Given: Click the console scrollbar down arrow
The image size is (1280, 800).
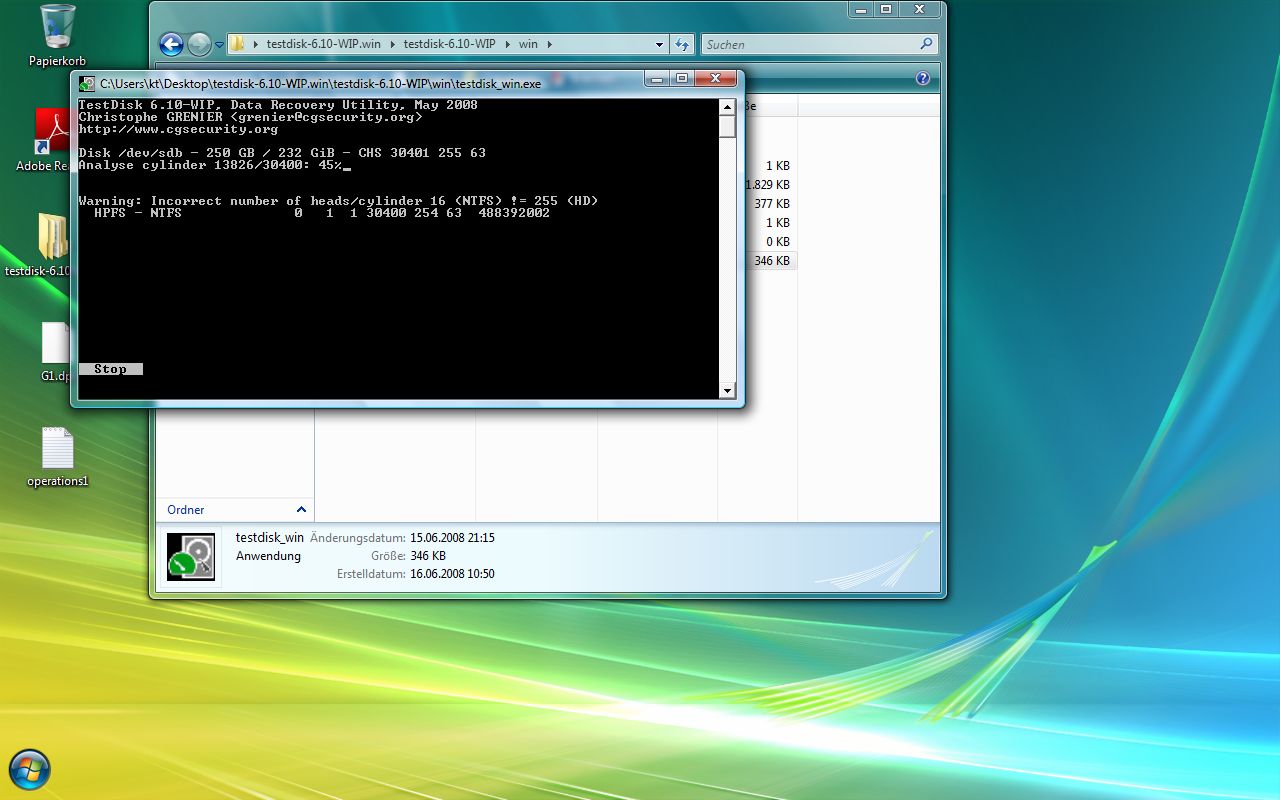Looking at the screenshot, I should (x=727, y=391).
